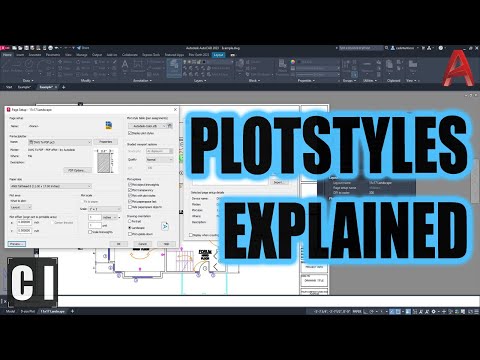This screenshot has height=360, width=480.
Task: Select Portrait drawing orientation
Action: tap(130, 221)
